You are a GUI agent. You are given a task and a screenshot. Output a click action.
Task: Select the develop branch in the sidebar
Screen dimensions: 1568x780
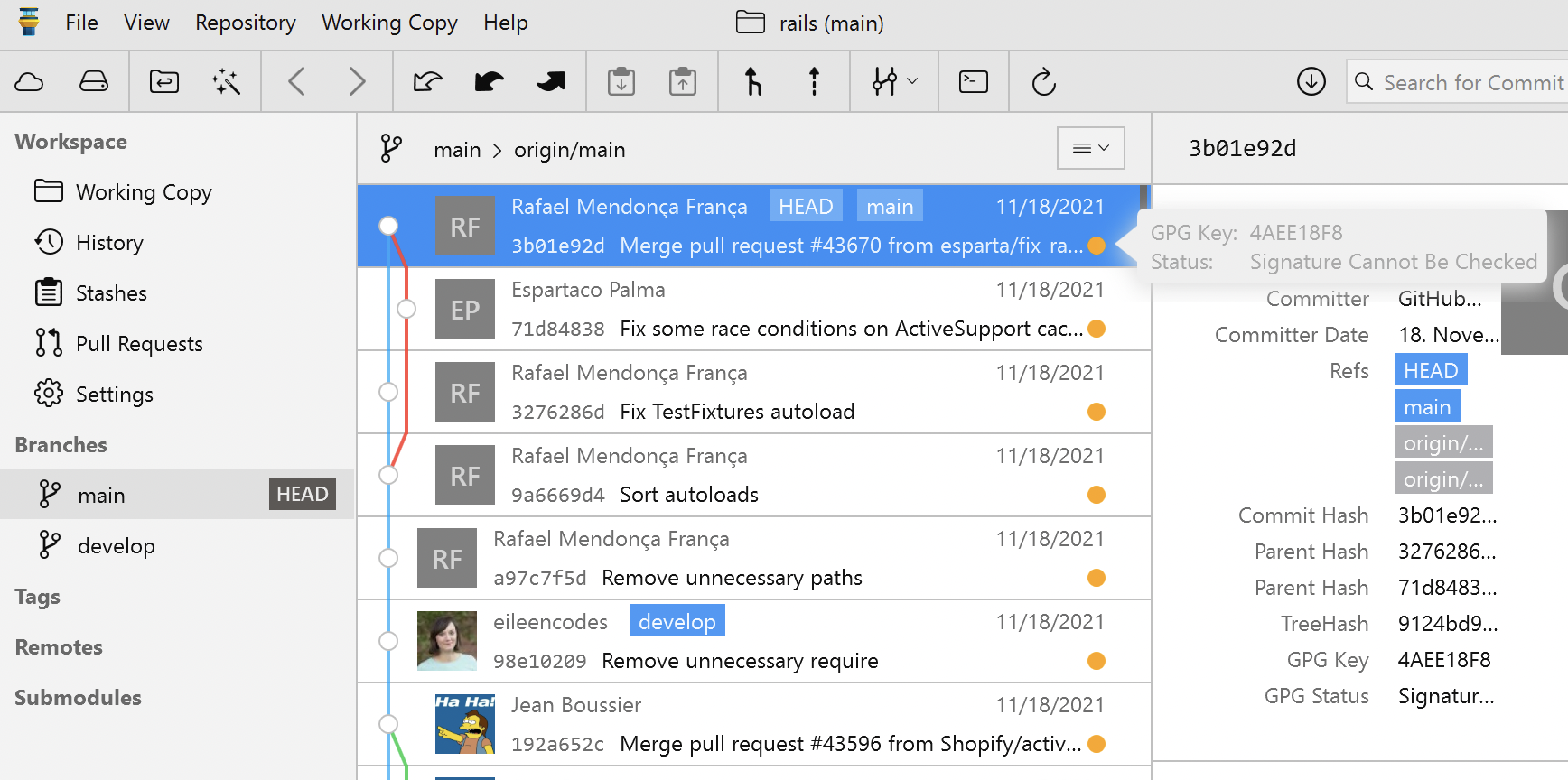click(x=116, y=546)
